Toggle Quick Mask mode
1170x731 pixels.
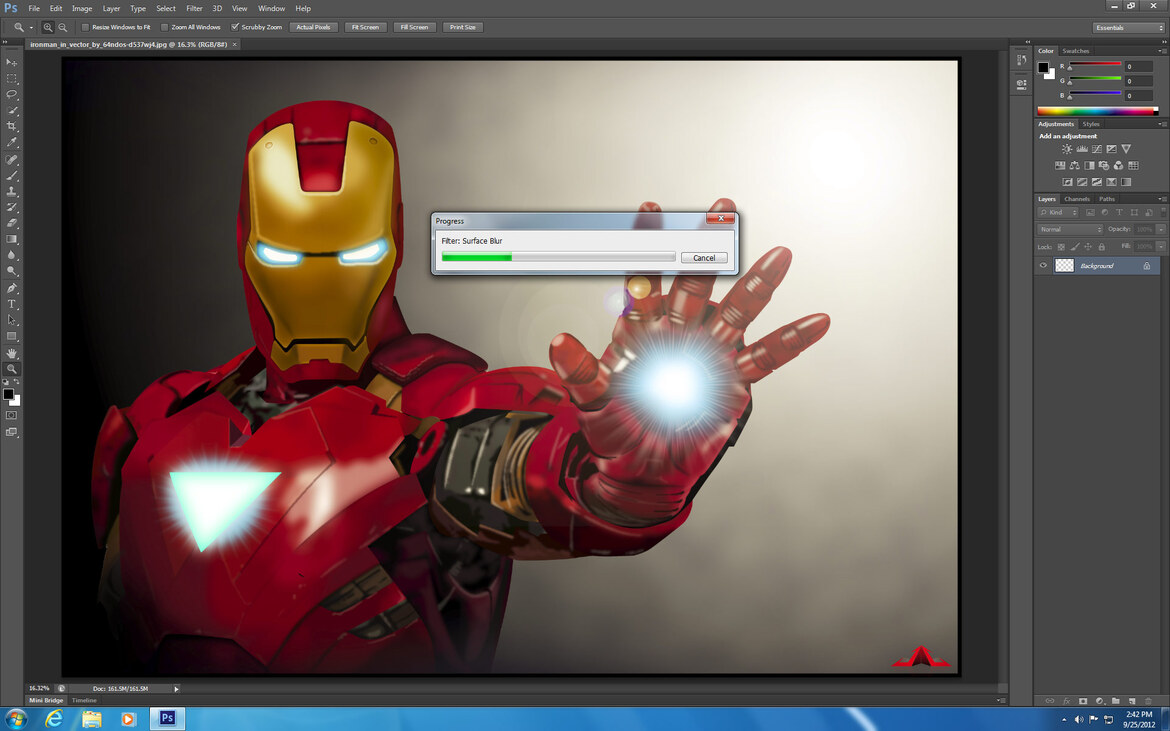point(11,415)
